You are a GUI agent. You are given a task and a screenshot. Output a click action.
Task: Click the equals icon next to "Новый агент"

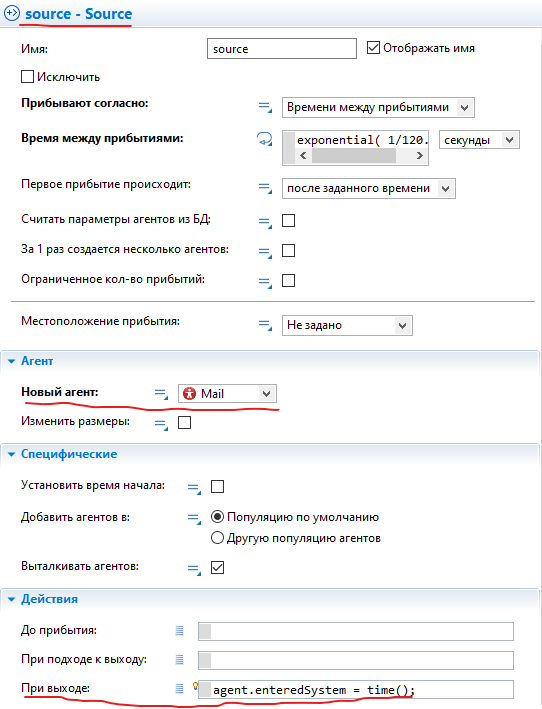[x=161, y=394]
